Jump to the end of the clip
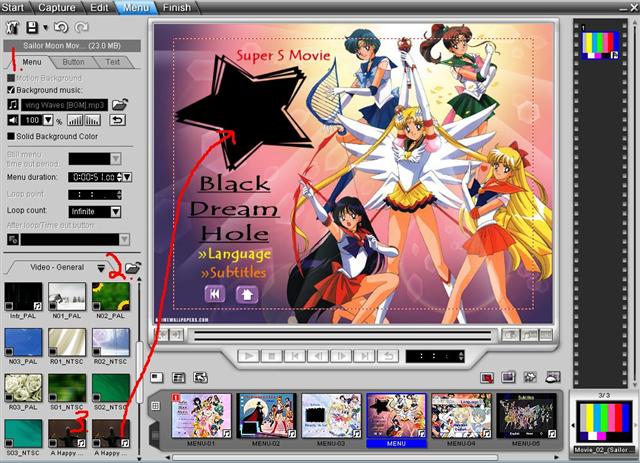Screen dimensions: 640x463 tap(364, 356)
